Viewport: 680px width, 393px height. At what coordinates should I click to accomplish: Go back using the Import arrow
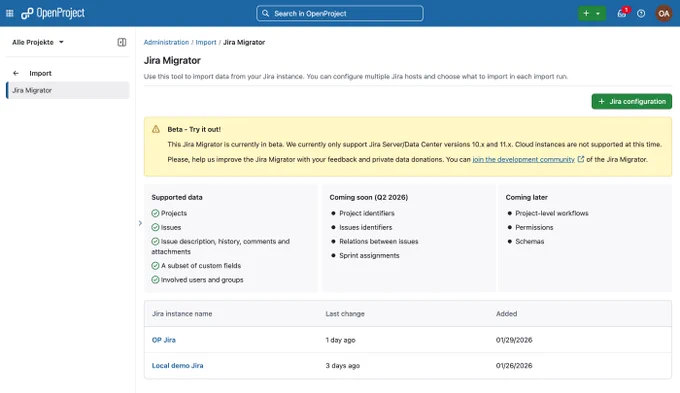click(16, 73)
